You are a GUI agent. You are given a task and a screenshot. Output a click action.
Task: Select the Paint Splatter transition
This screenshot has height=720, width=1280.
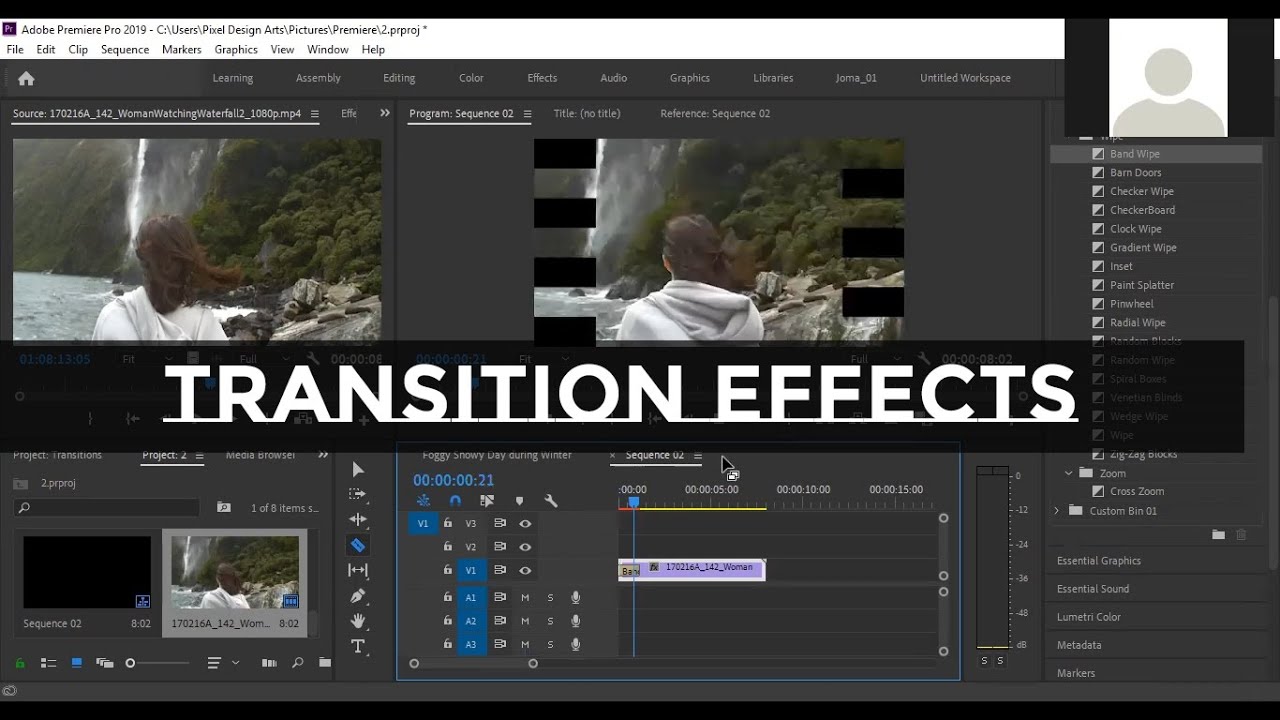pyautogui.click(x=1142, y=285)
